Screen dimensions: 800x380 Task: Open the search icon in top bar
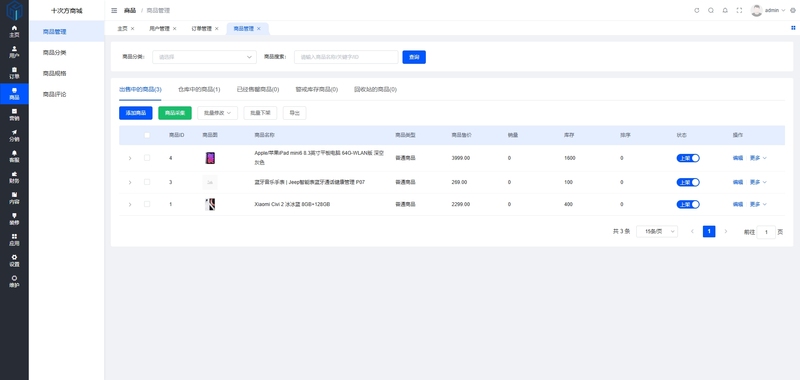tap(711, 10)
